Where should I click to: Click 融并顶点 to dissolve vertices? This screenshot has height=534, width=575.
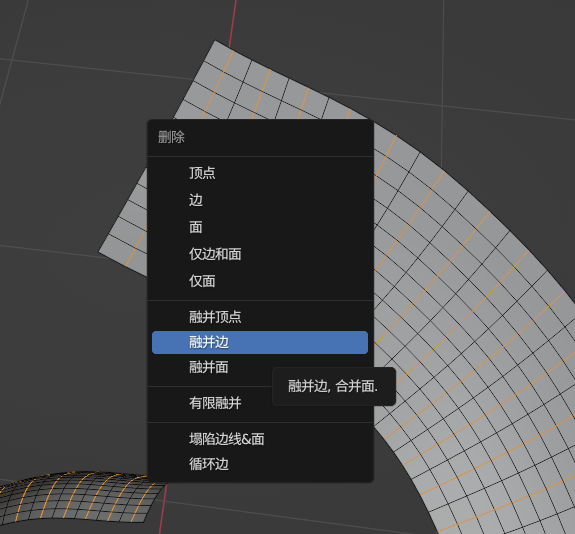click(x=260, y=317)
